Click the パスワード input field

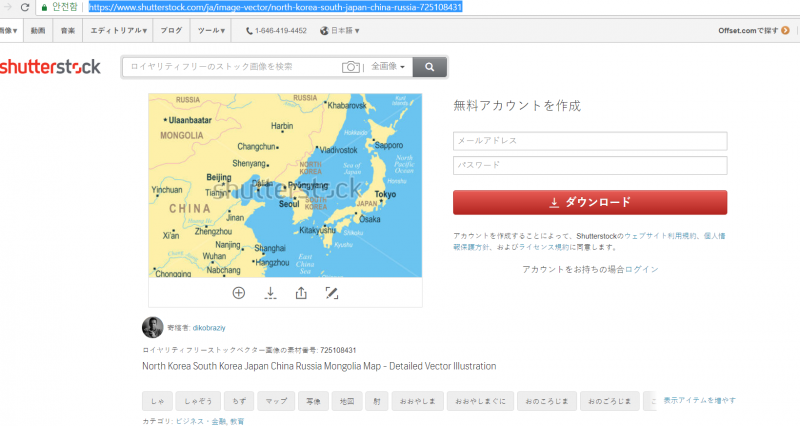[589, 165]
